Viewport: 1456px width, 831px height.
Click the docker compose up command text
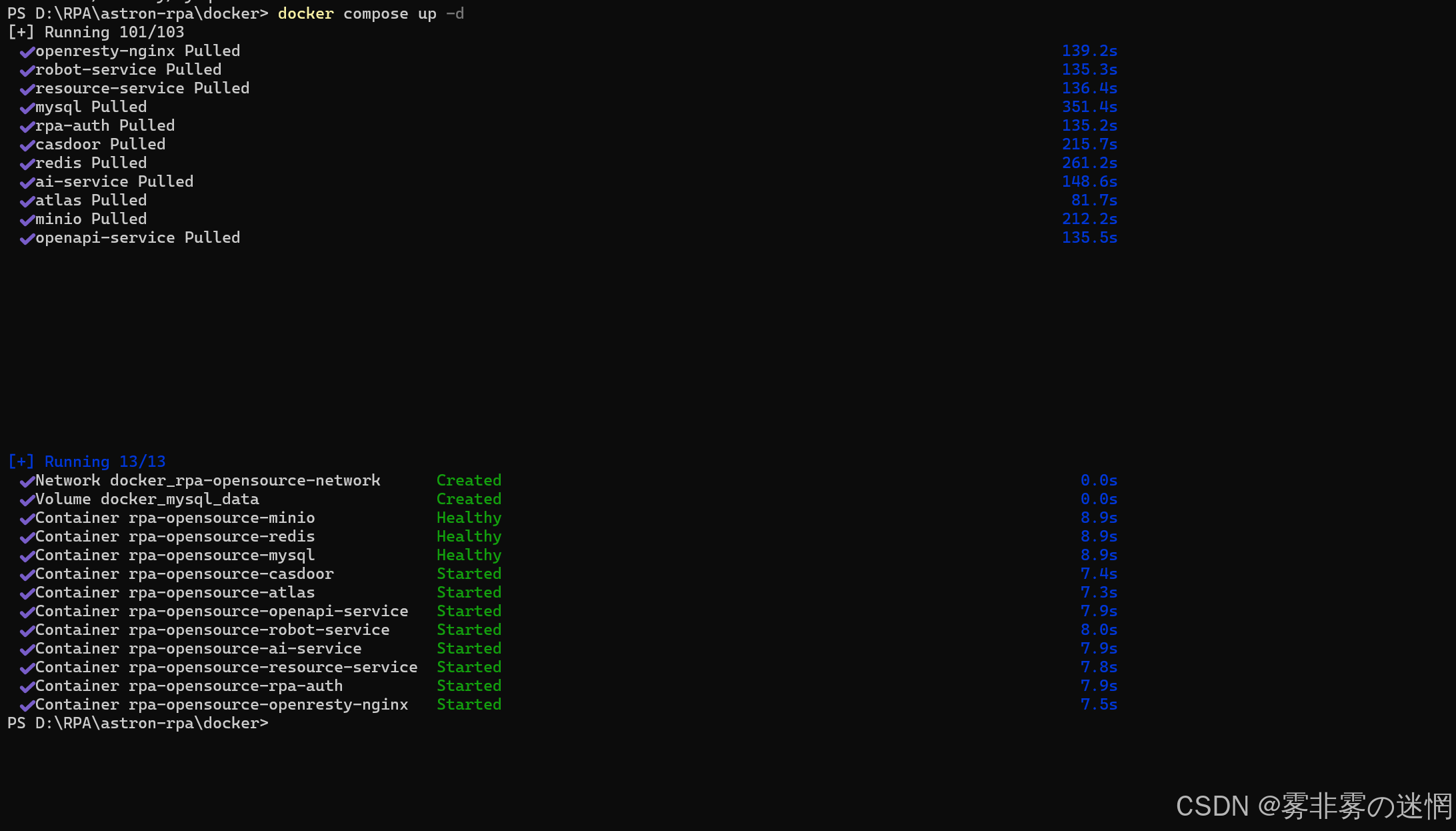[x=370, y=13]
